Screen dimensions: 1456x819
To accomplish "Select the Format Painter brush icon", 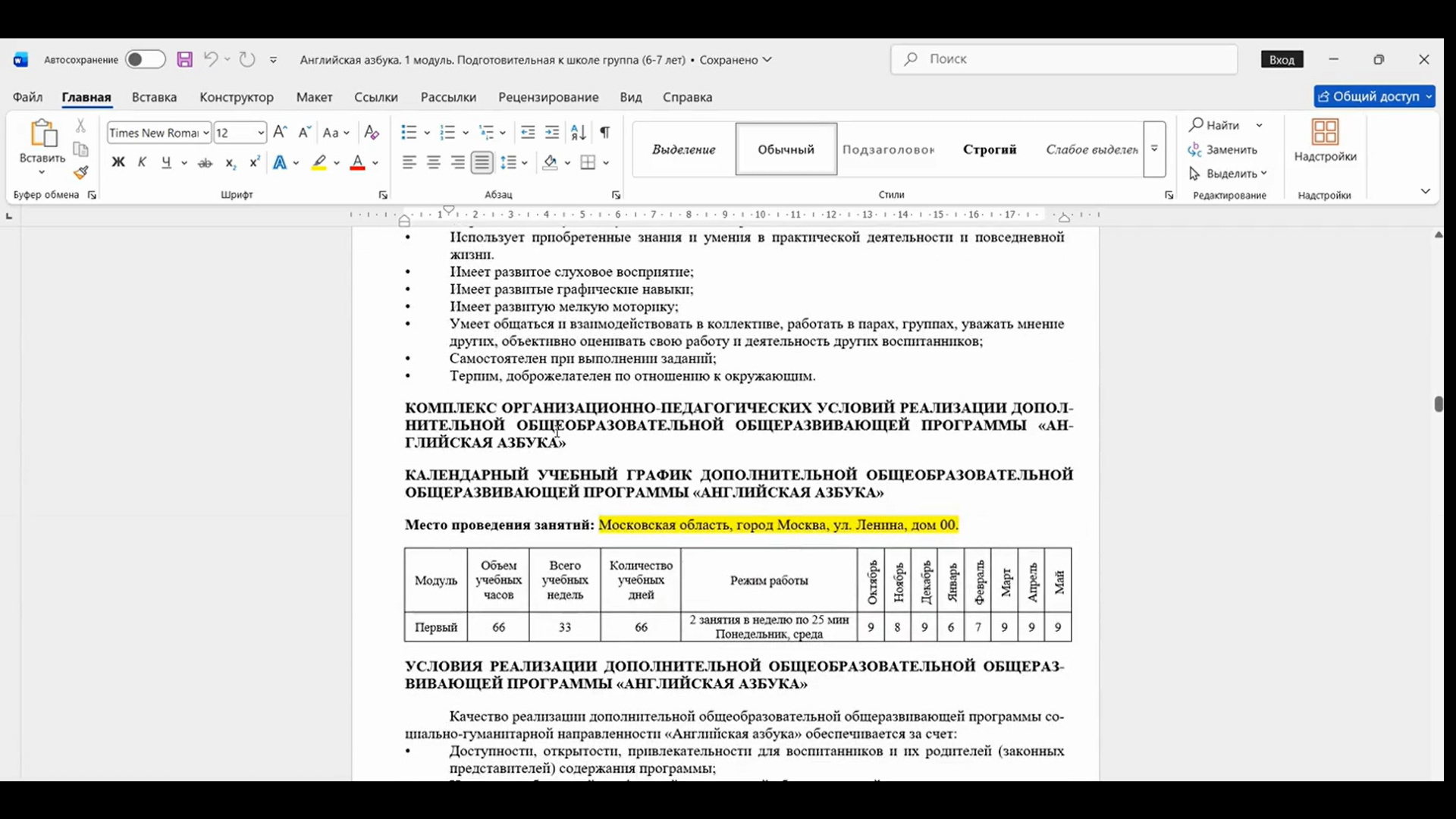I will coord(81,173).
